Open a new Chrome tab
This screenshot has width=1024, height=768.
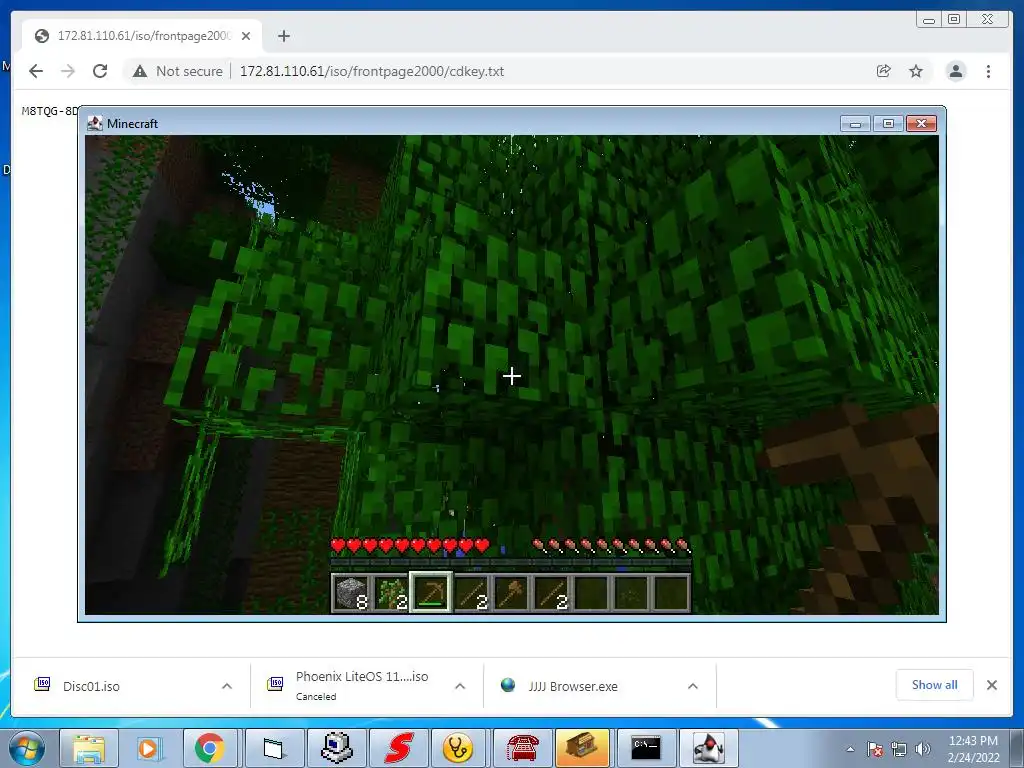(283, 36)
